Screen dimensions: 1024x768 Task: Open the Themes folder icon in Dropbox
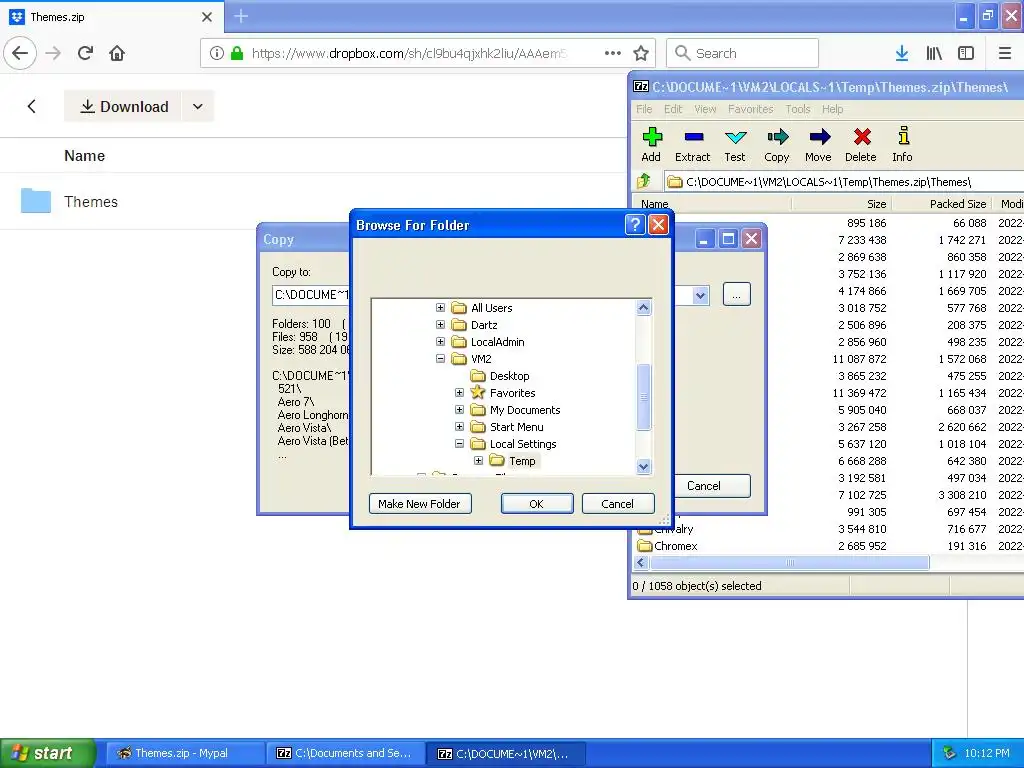click(x=35, y=201)
